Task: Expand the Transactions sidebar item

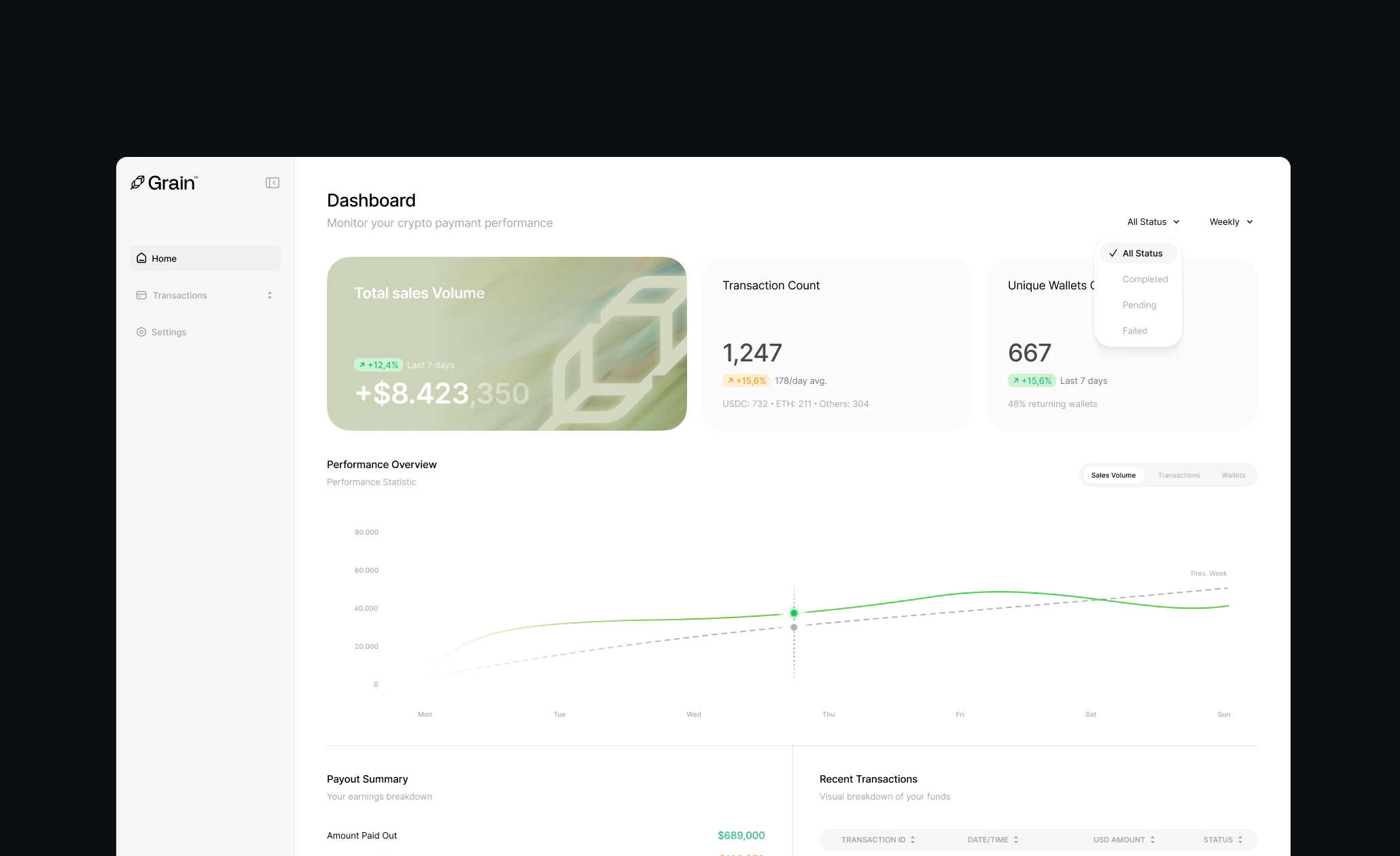Action: click(270, 295)
